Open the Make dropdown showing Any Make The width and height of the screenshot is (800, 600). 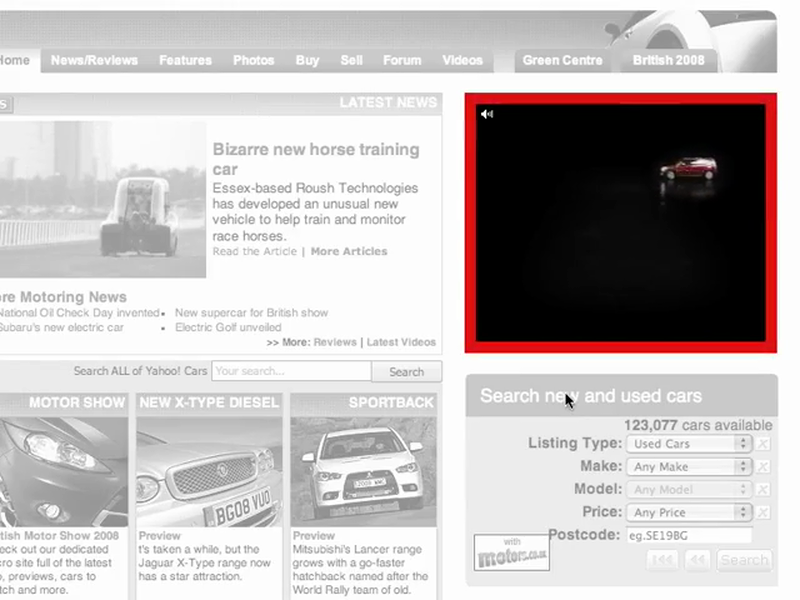[x=689, y=467]
